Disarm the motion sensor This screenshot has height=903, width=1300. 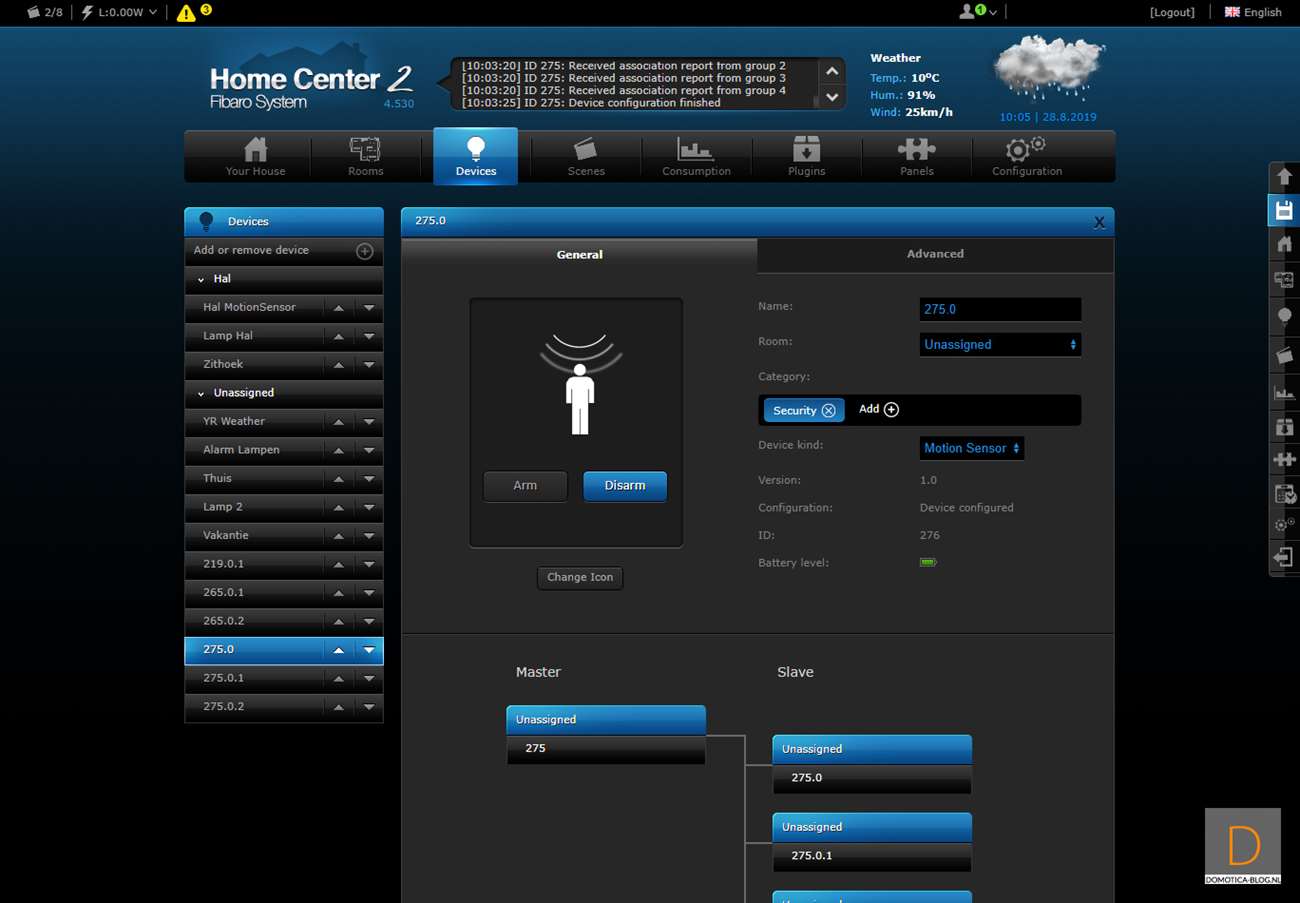click(x=624, y=486)
